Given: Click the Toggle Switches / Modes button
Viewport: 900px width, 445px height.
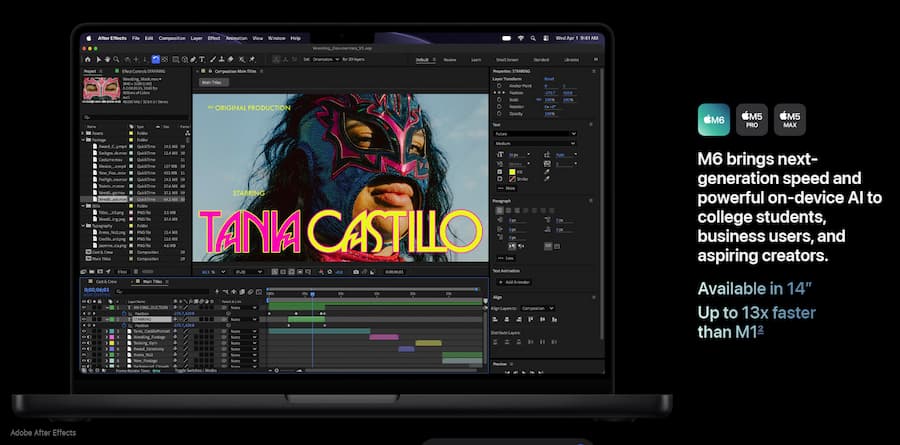Looking at the screenshot, I should tap(196, 370).
